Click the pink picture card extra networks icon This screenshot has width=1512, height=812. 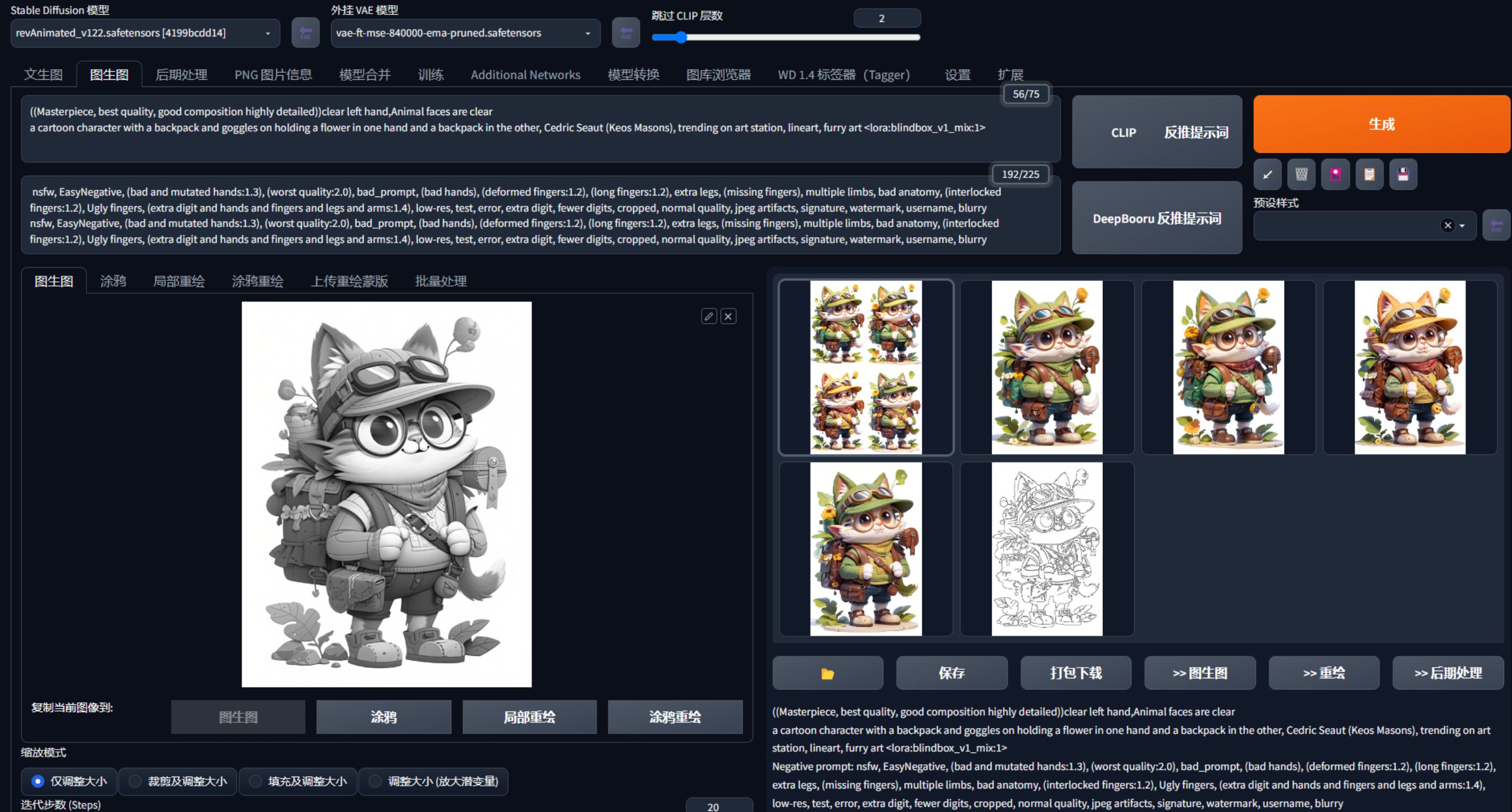1335,175
